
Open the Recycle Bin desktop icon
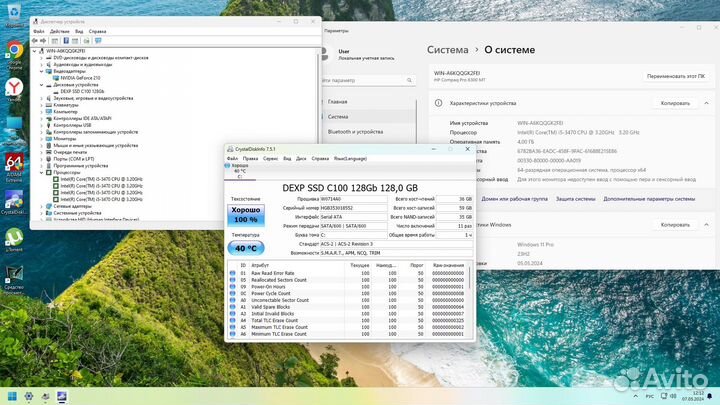pos(14,15)
